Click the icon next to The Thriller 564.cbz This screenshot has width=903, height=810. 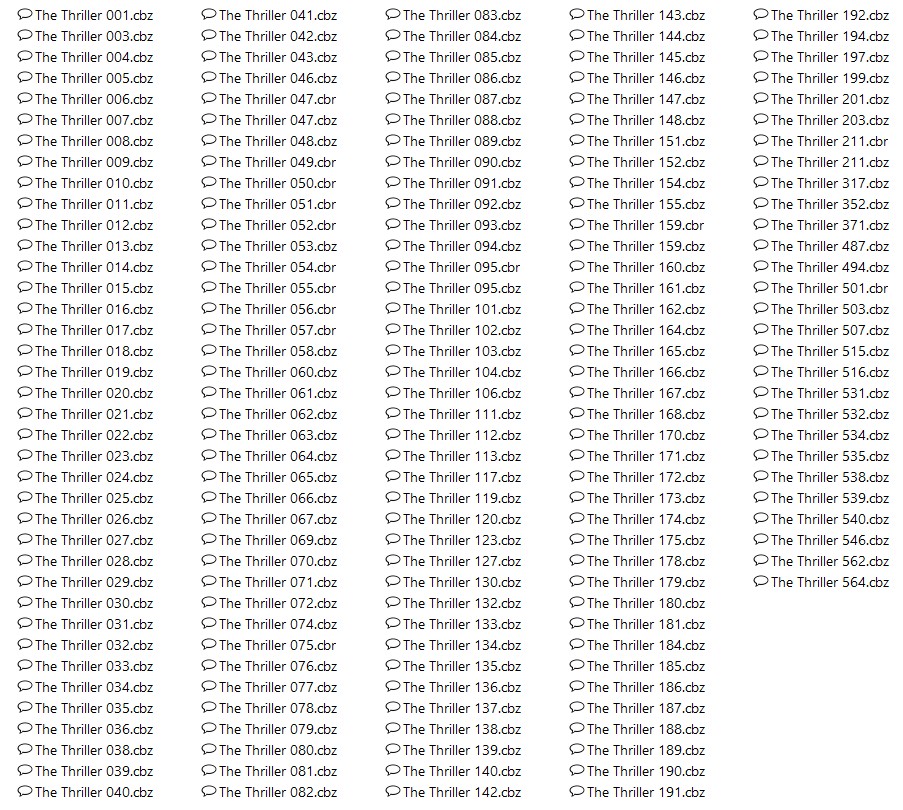[x=761, y=581]
